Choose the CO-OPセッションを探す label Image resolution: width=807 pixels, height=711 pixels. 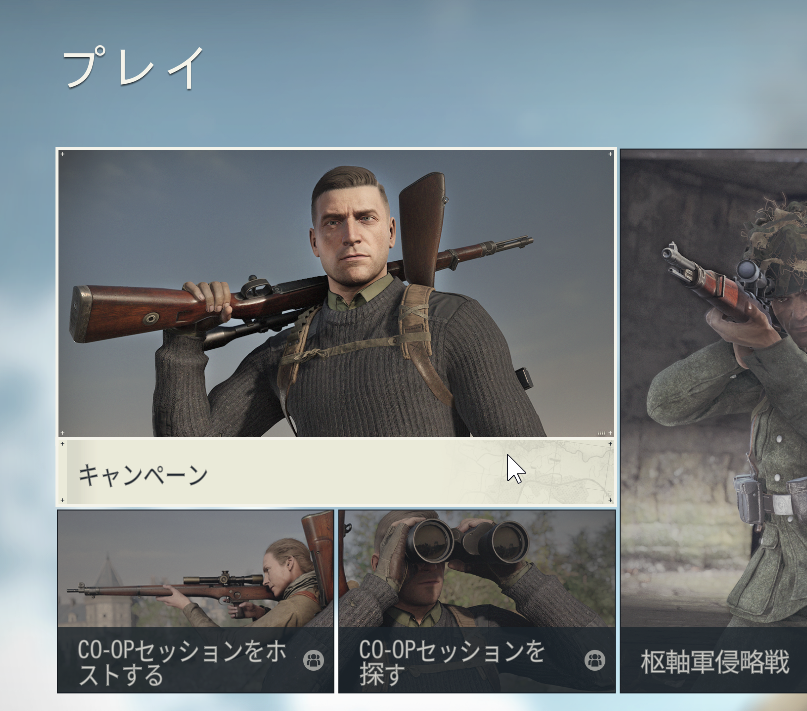451,663
